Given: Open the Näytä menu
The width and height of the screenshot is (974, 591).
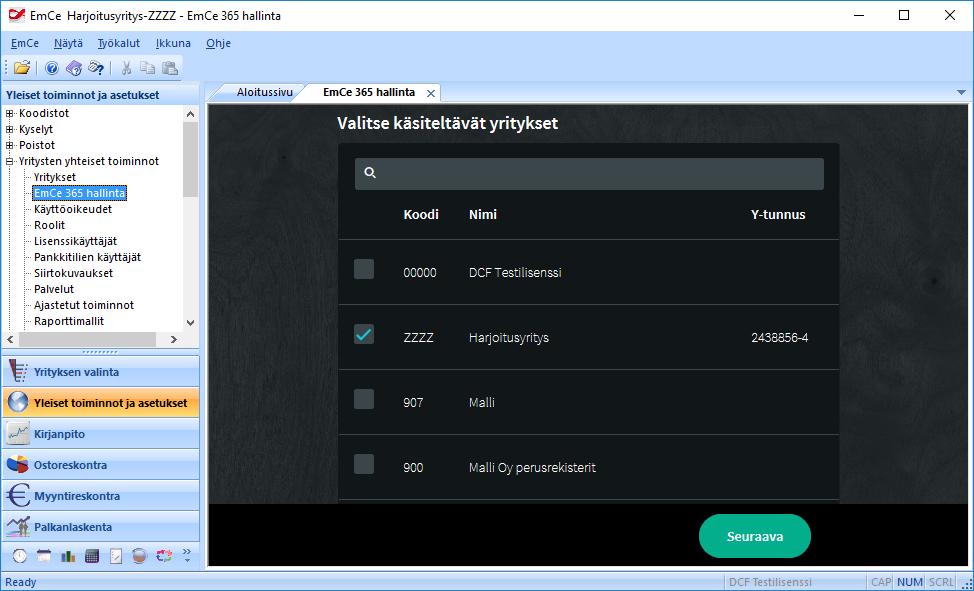Looking at the screenshot, I should (68, 44).
